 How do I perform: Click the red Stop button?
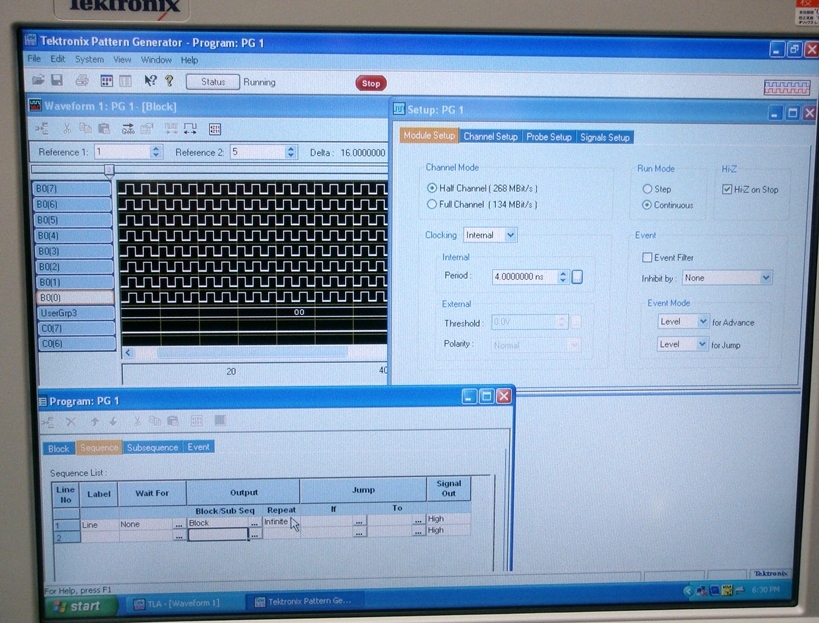(x=371, y=83)
